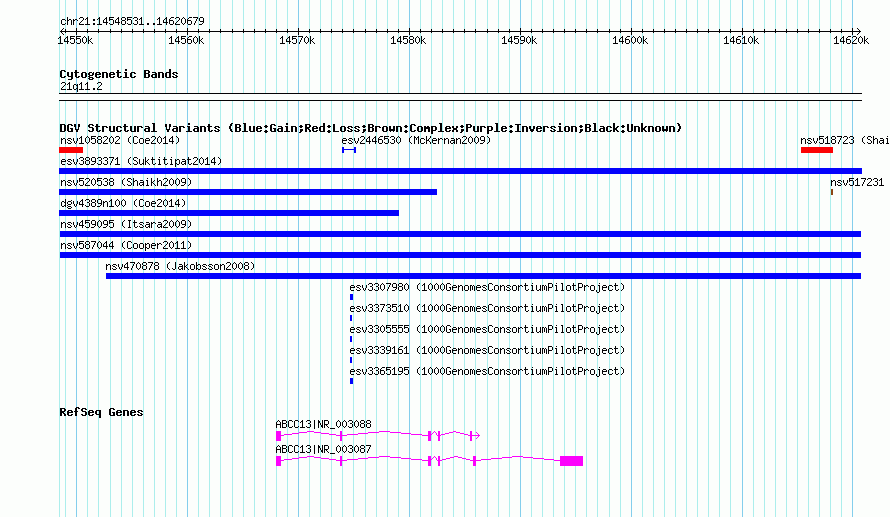Click the 14580k ruler label
The width and height of the screenshot is (890, 517).
[408, 40]
